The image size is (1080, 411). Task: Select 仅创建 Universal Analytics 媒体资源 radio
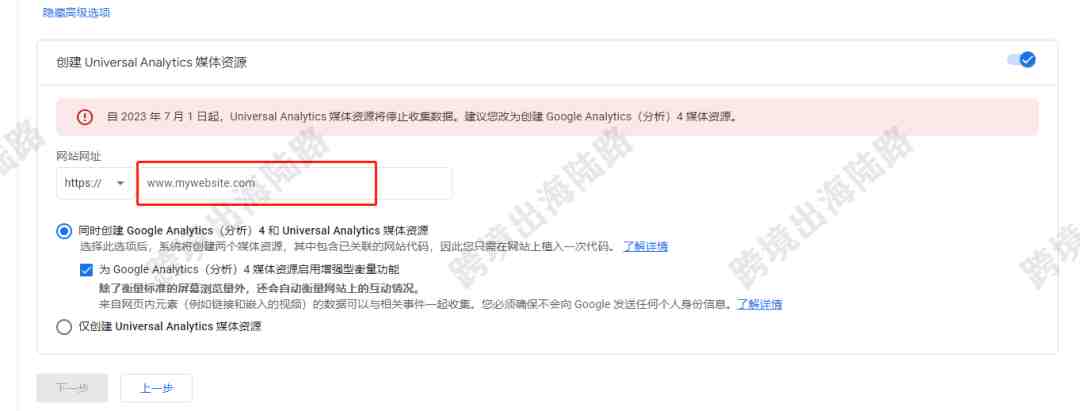coord(64,327)
